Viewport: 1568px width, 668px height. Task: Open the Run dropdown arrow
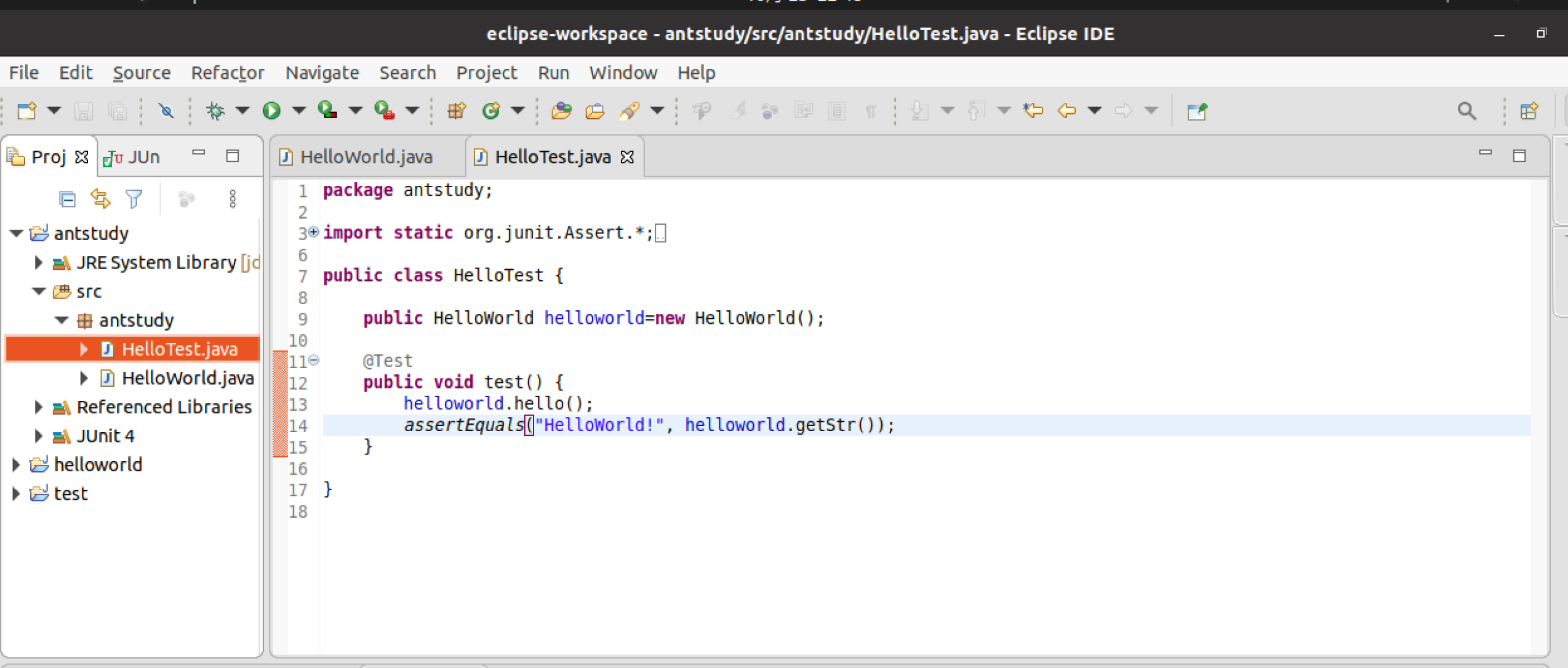(299, 111)
